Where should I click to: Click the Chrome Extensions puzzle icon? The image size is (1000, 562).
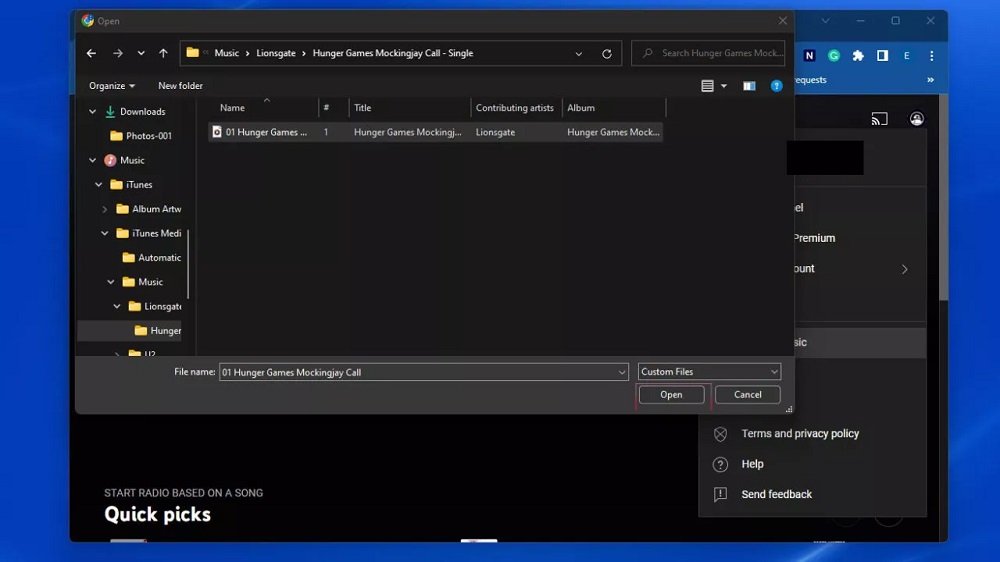point(858,56)
